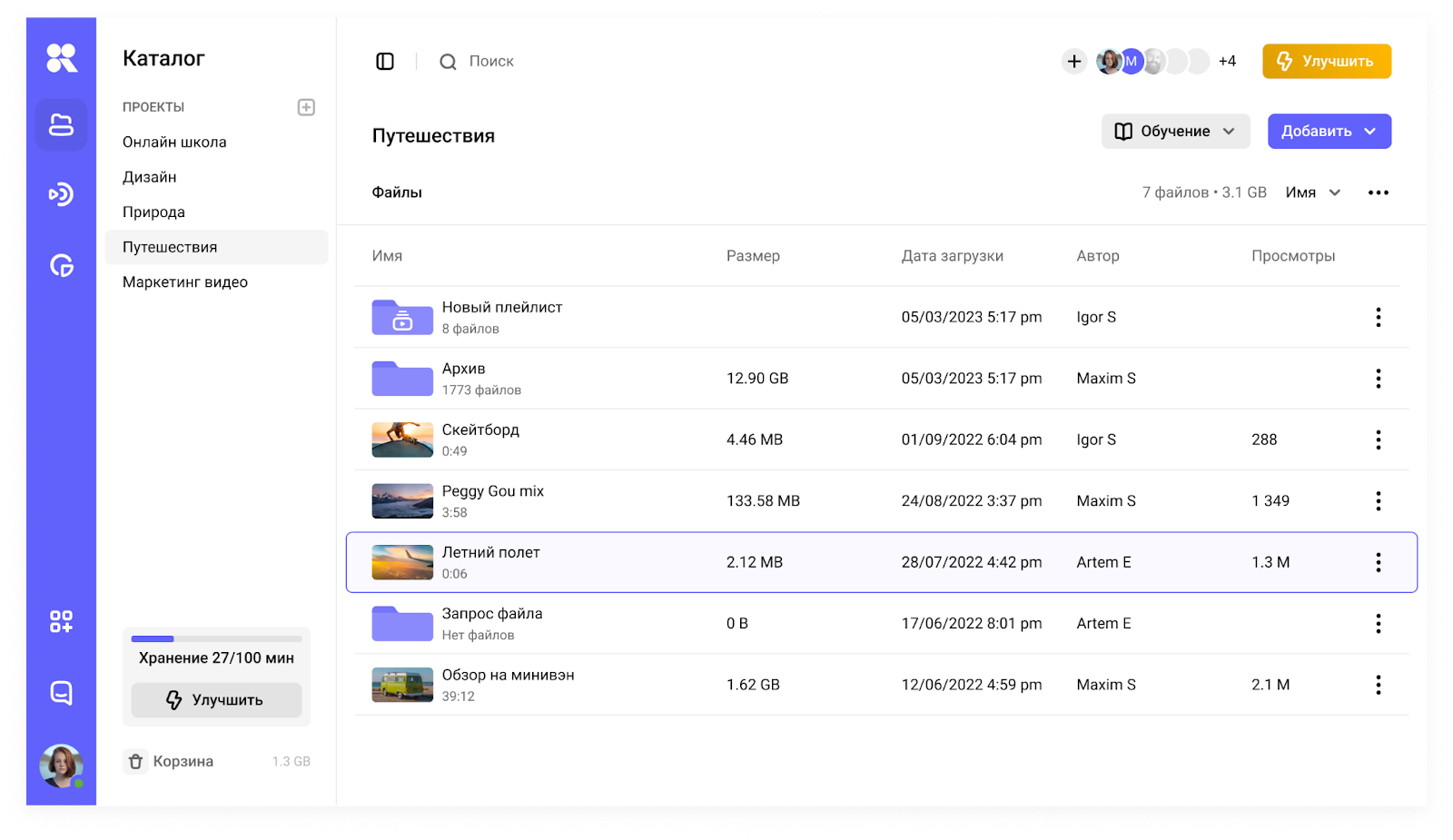
Task: Open options menu for Новый плейлист row
Action: [1379, 317]
